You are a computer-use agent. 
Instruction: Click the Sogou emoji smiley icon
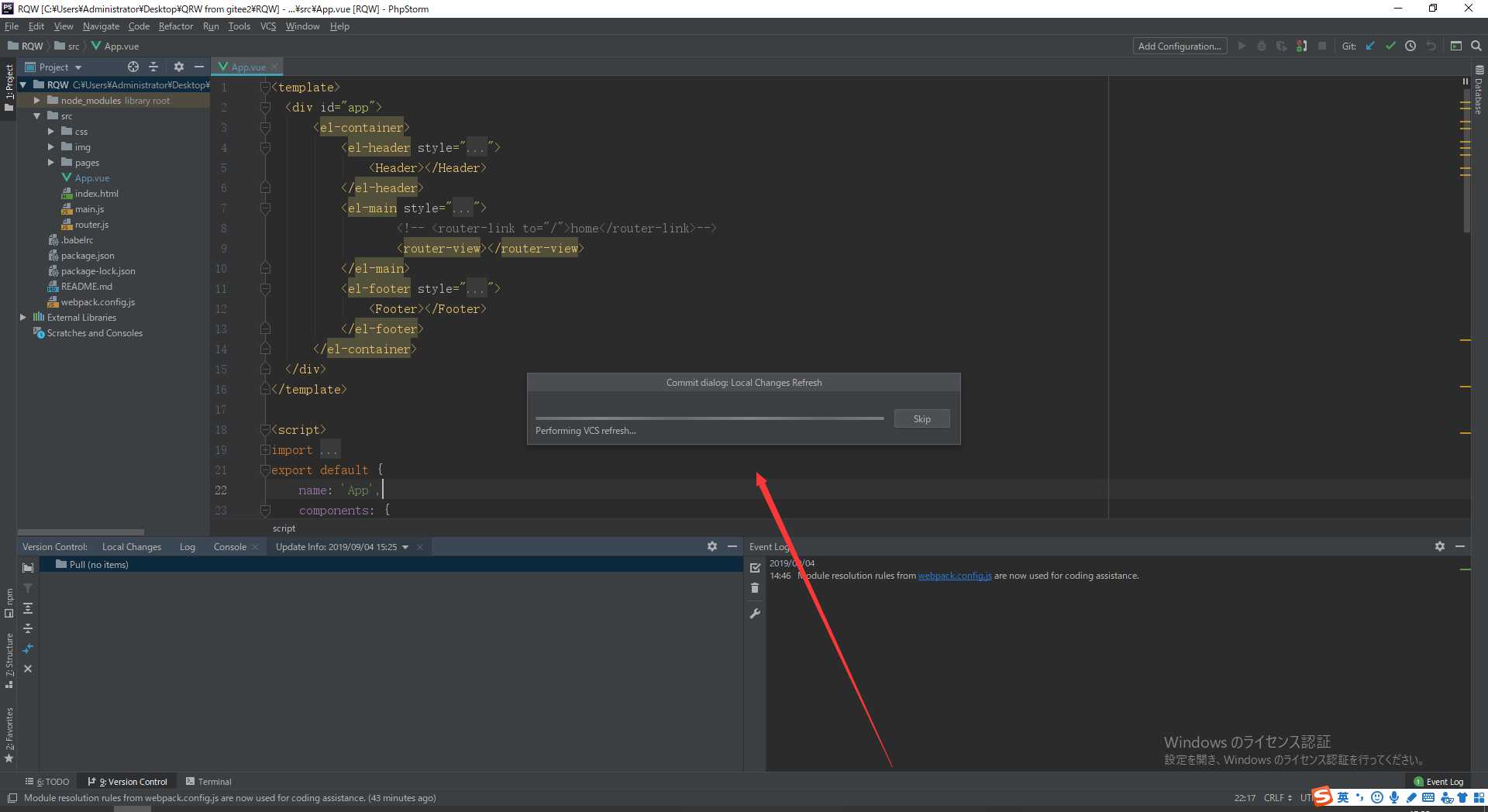coord(1377,797)
